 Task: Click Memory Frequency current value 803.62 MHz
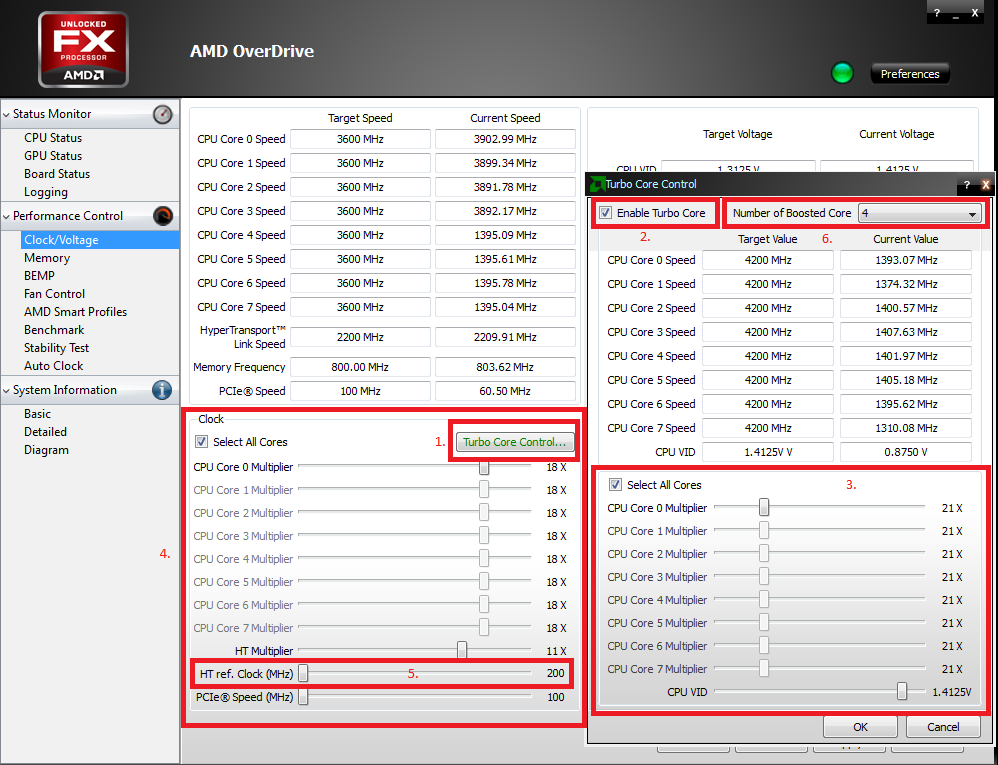pyautogui.click(x=505, y=367)
